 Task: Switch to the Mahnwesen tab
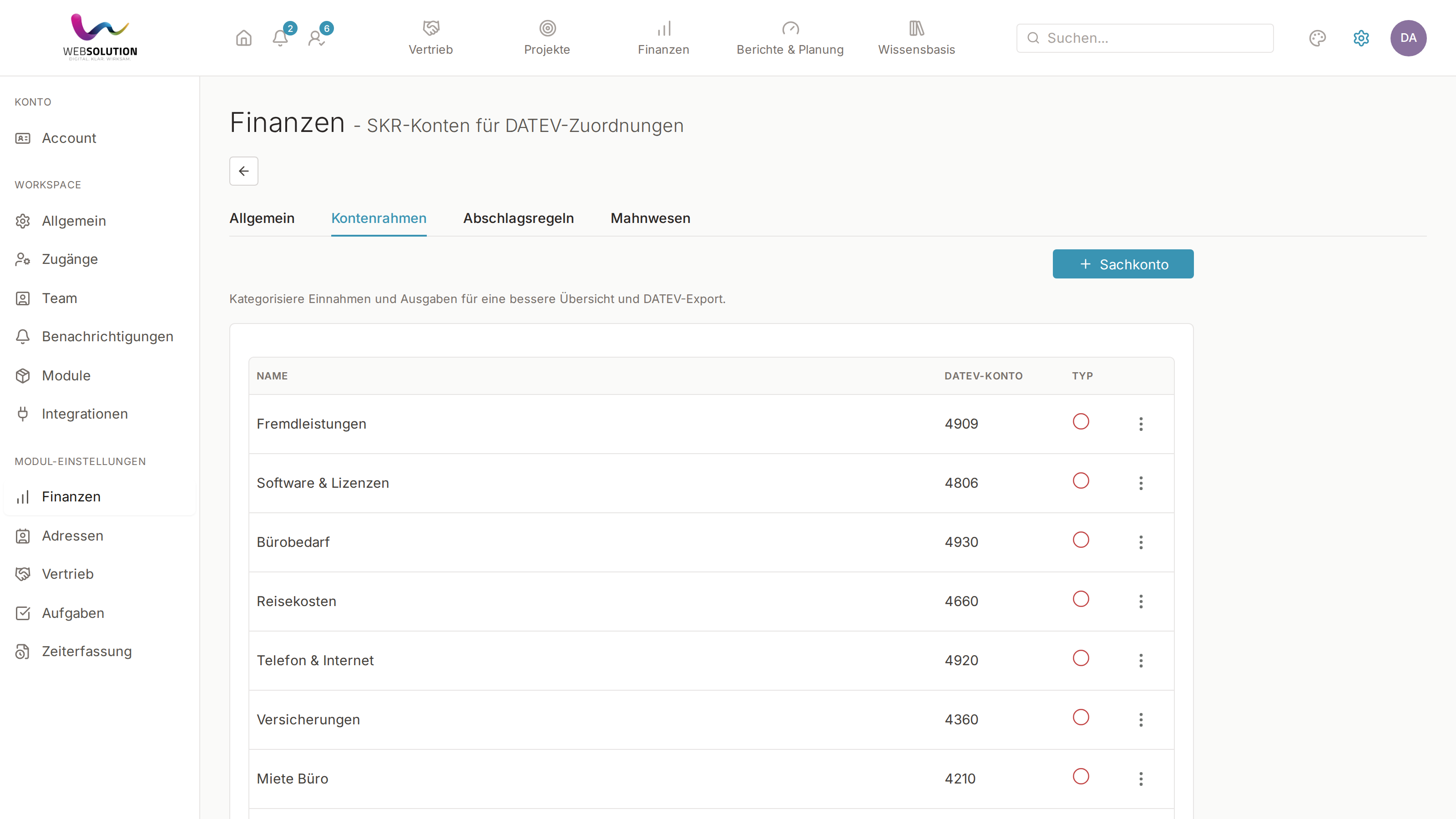(650, 218)
